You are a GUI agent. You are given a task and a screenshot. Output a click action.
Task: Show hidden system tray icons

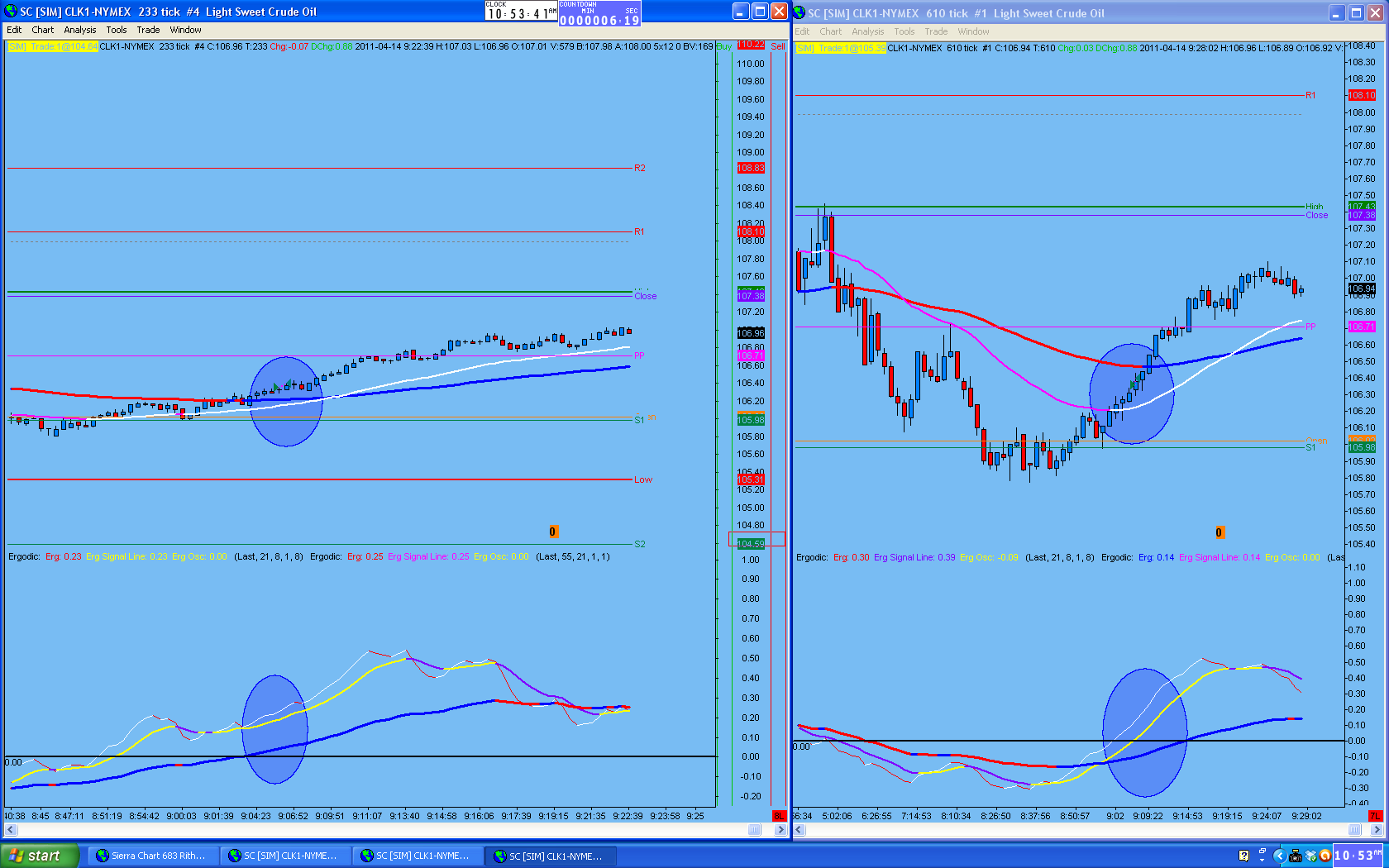click(1279, 856)
